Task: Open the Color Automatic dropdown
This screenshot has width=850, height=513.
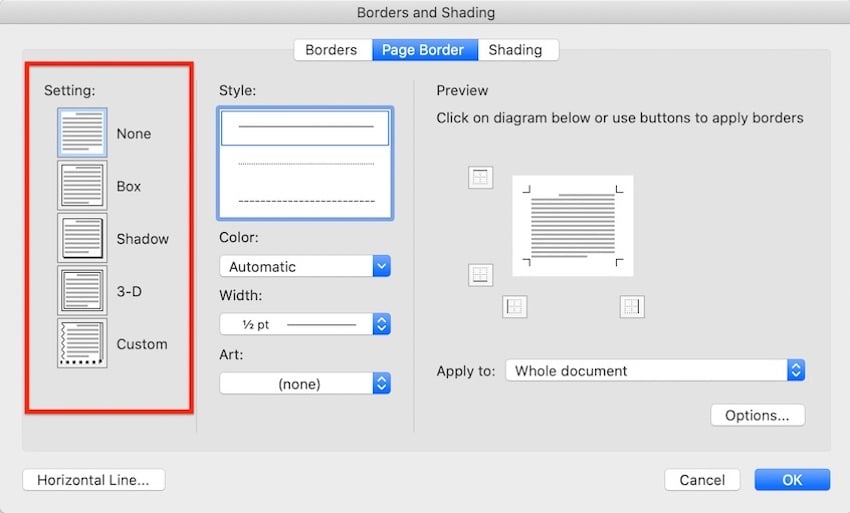Action: [305, 266]
